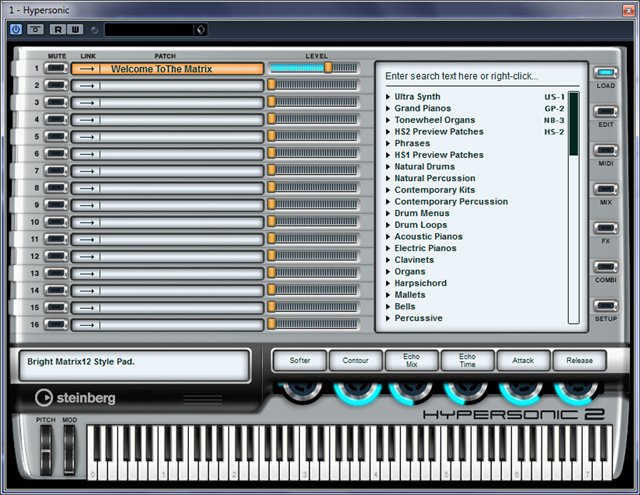This screenshot has width=640, height=495.
Task: Click the link arrow on channel 15
Action: [87, 308]
